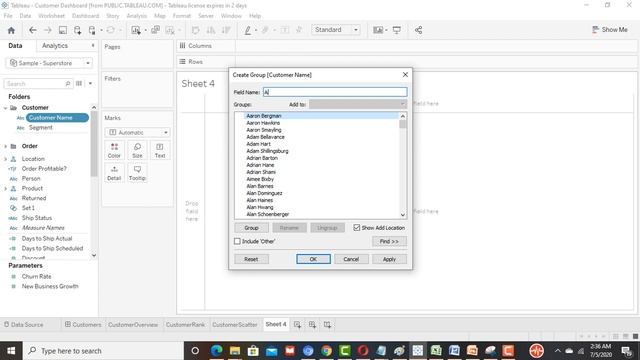Expand the Location hierarchy
The height and width of the screenshot is (360, 640).
click(x=5, y=159)
